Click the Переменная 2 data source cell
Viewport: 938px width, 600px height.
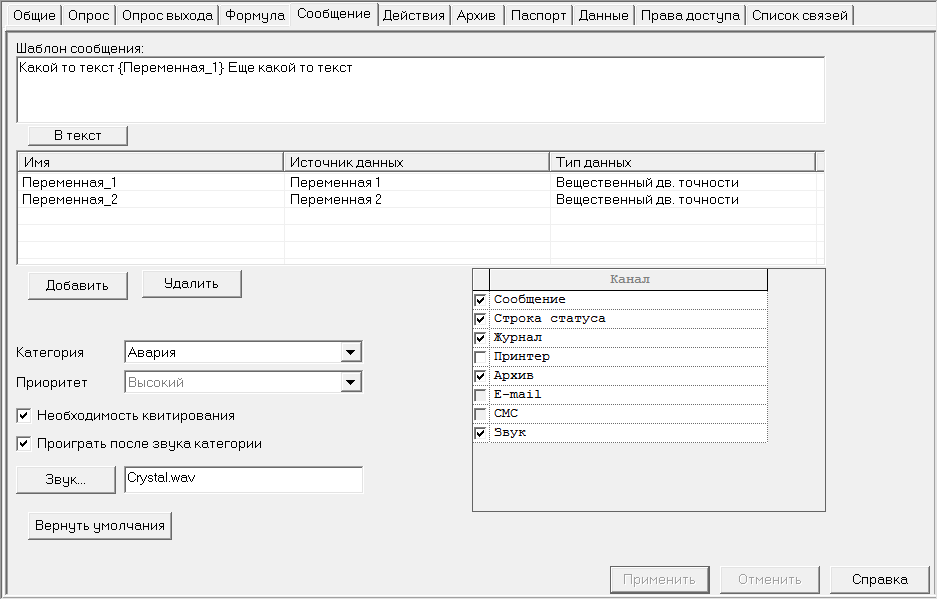pyautogui.click(x=417, y=200)
